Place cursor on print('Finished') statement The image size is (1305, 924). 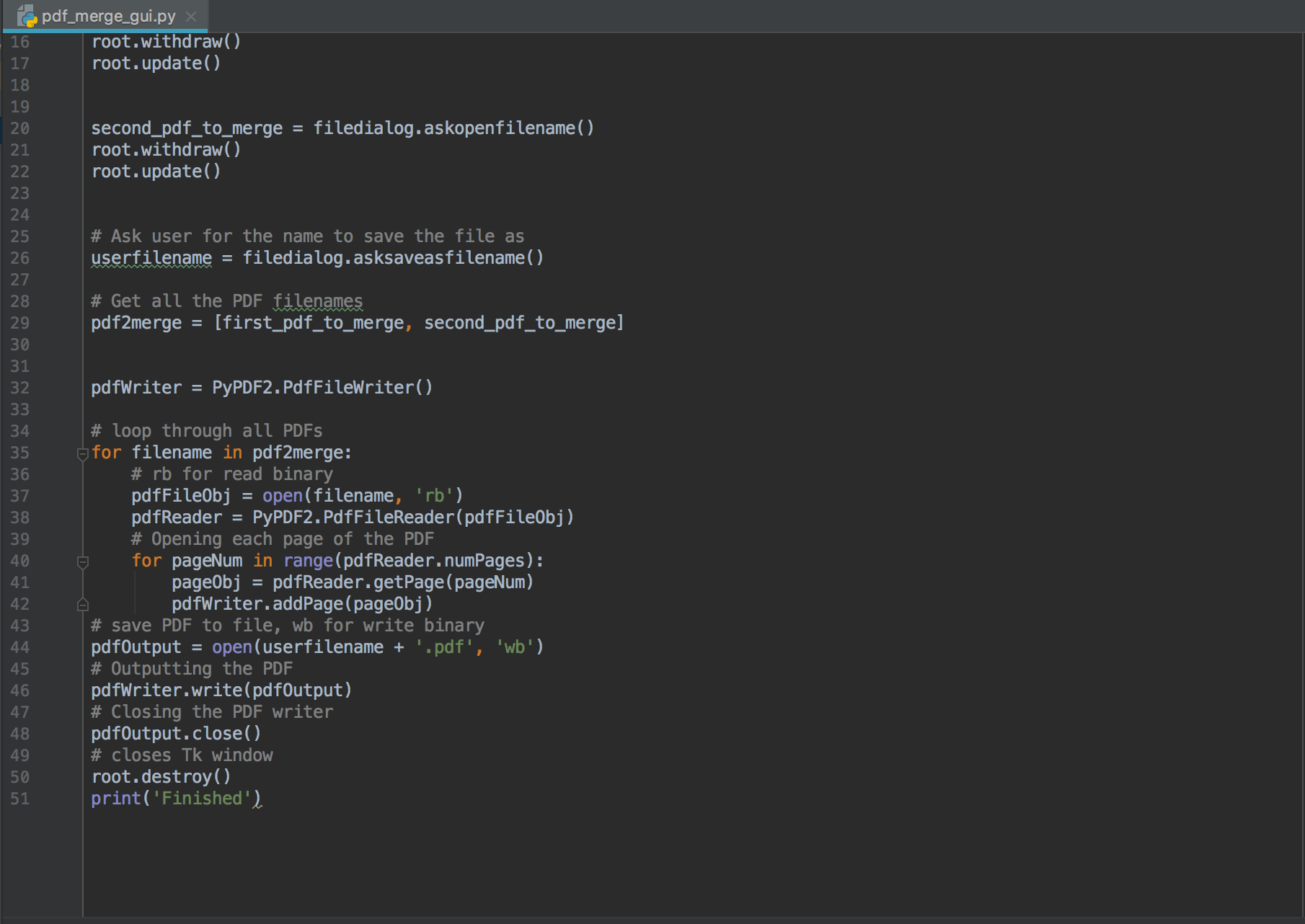click(x=176, y=799)
